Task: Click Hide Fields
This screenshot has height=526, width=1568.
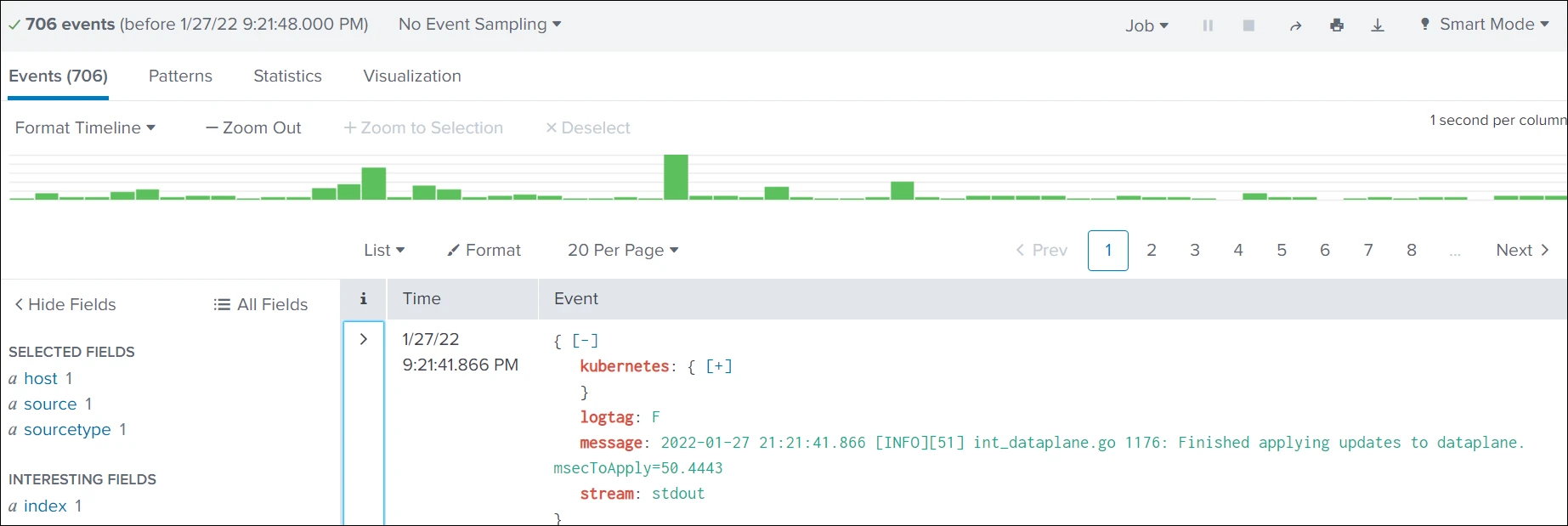Action: (65, 304)
